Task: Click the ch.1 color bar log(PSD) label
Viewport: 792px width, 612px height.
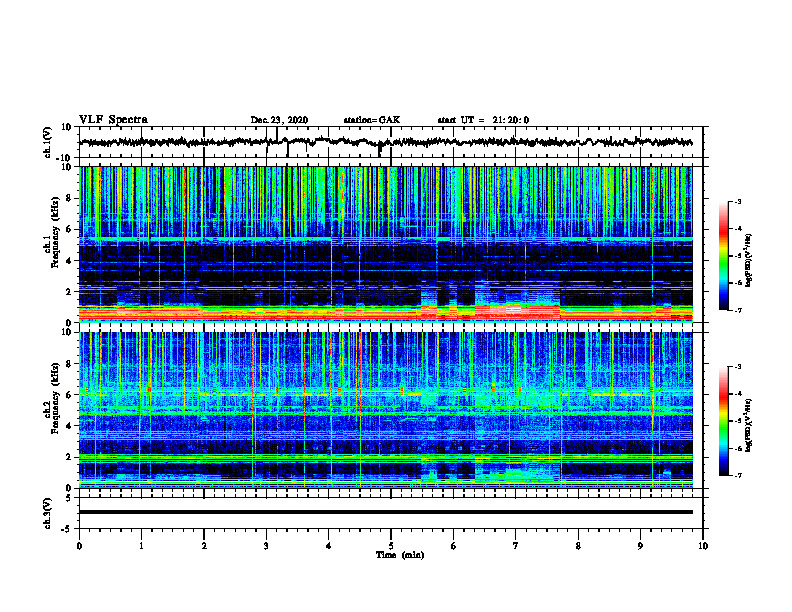Action: pos(750,261)
